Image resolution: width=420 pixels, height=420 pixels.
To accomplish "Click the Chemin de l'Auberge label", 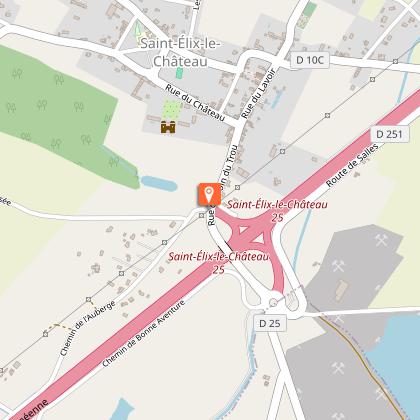I will coord(88,328).
